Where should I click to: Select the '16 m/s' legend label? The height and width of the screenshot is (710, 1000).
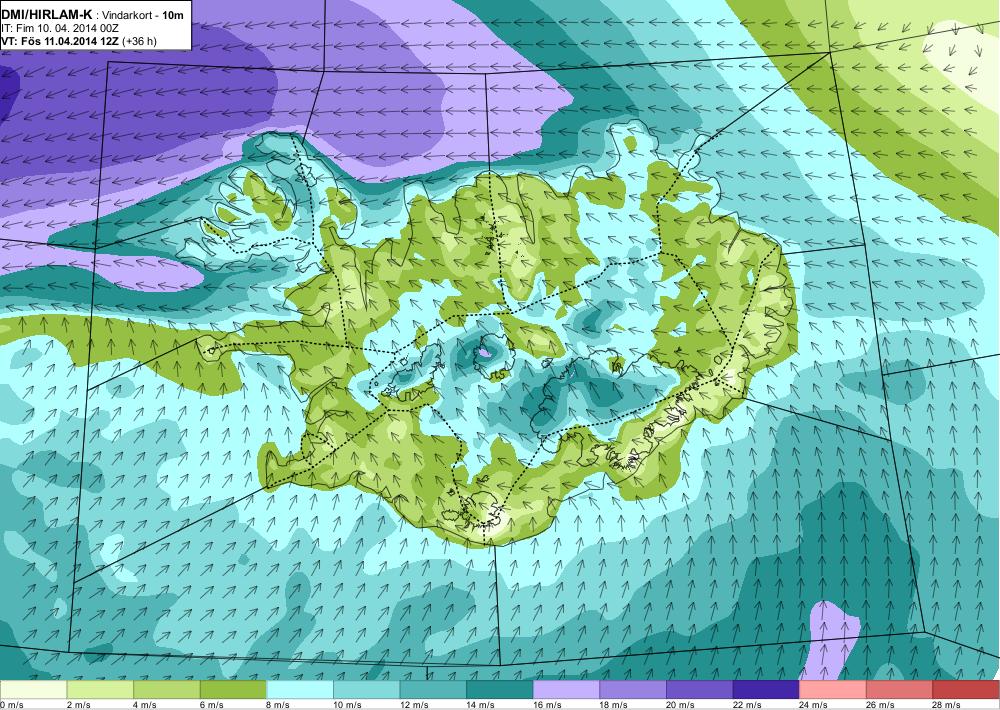(547, 704)
